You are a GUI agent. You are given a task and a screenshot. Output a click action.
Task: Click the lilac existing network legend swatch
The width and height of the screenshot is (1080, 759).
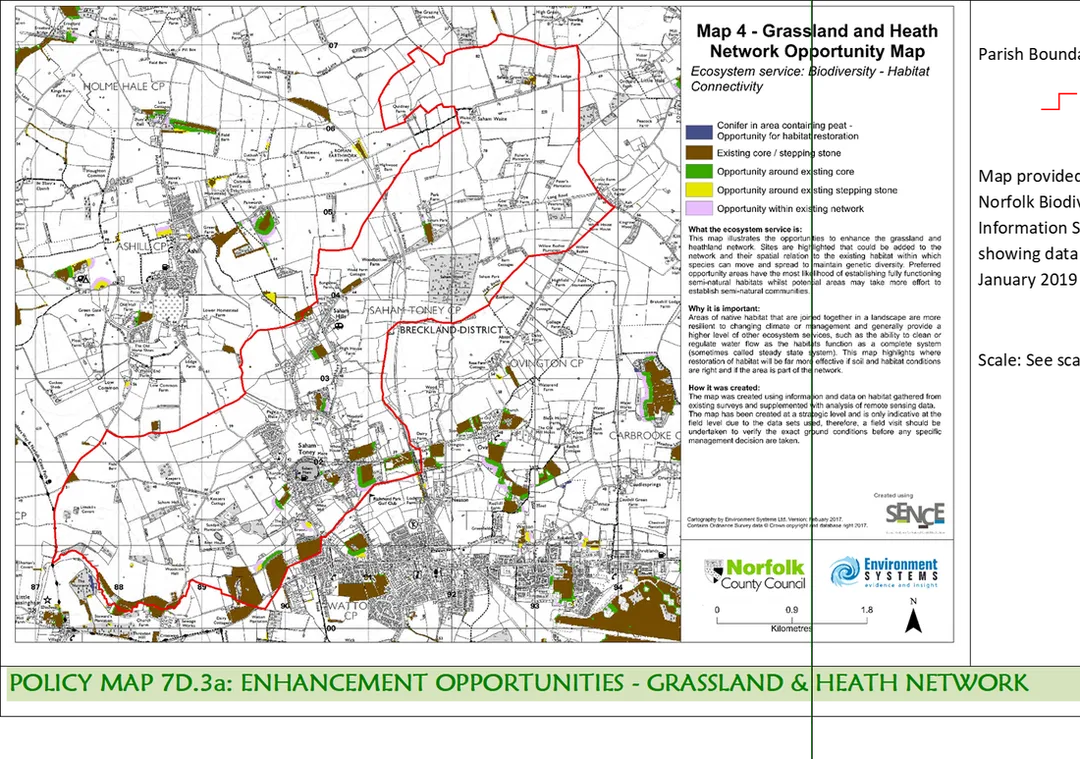[698, 208]
